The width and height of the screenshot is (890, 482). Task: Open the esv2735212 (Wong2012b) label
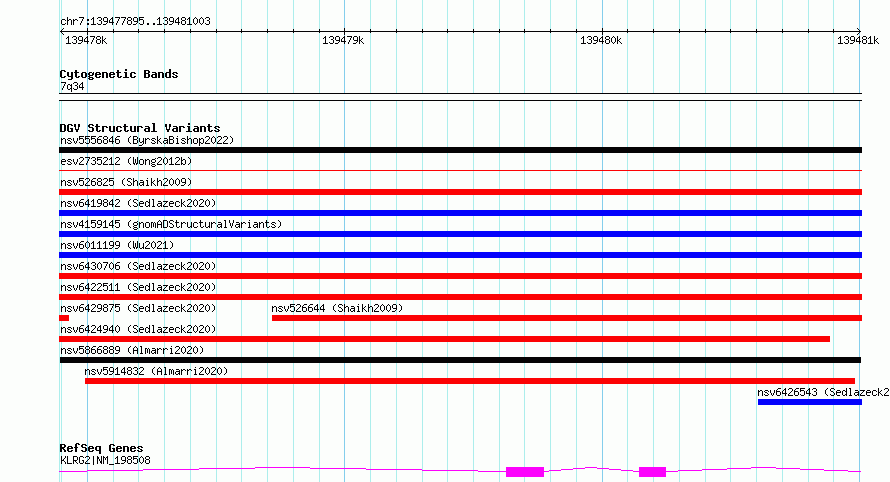(x=126, y=161)
